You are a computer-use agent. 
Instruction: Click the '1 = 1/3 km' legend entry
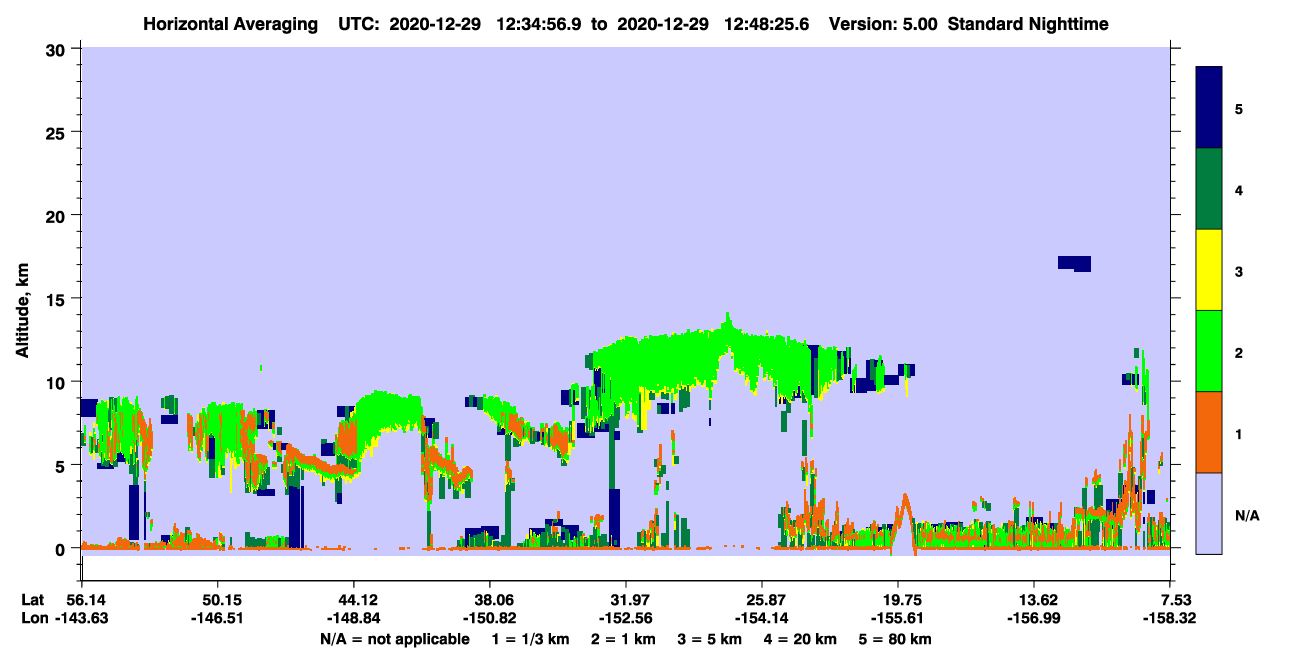[533, 639]
